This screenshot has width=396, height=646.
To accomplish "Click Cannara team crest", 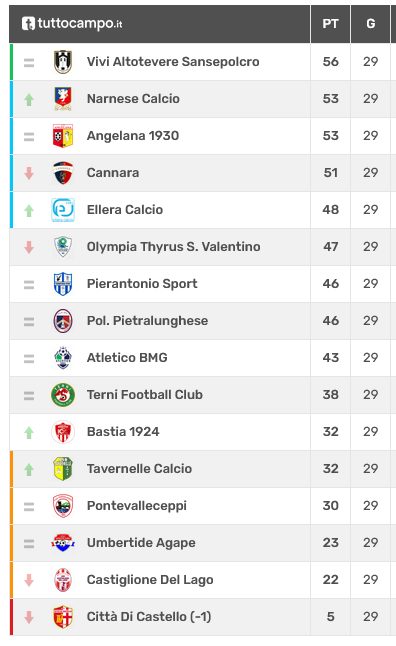I will (x=63, y=173).
